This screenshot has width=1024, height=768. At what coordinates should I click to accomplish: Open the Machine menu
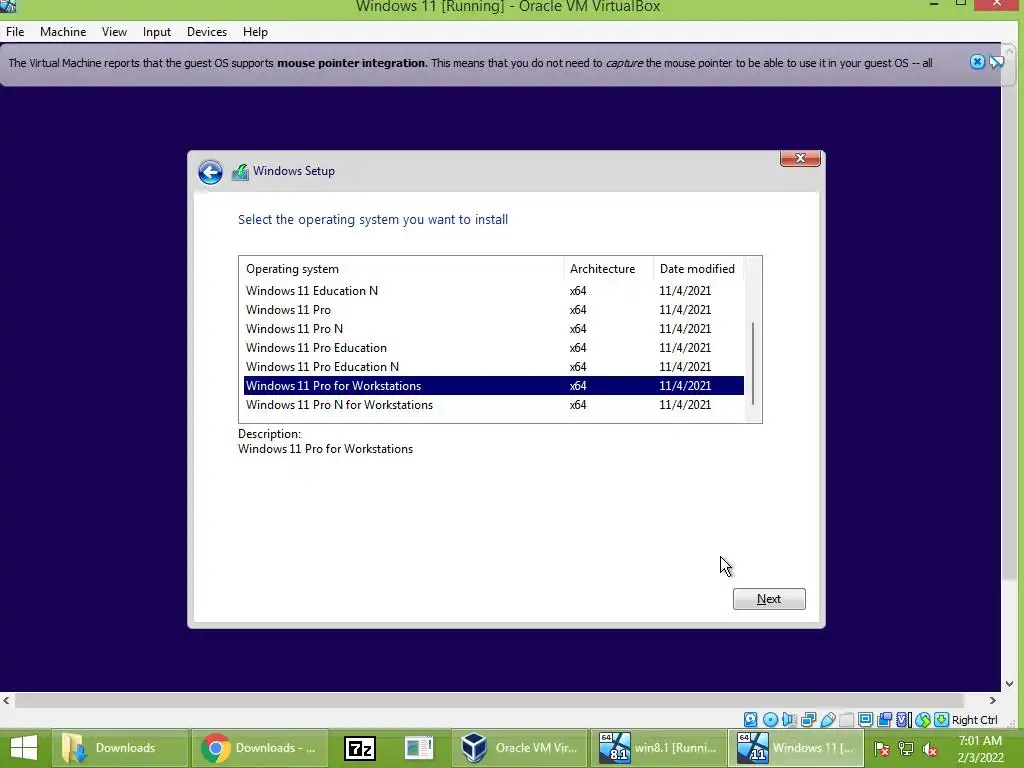click(x=63, y=31)
